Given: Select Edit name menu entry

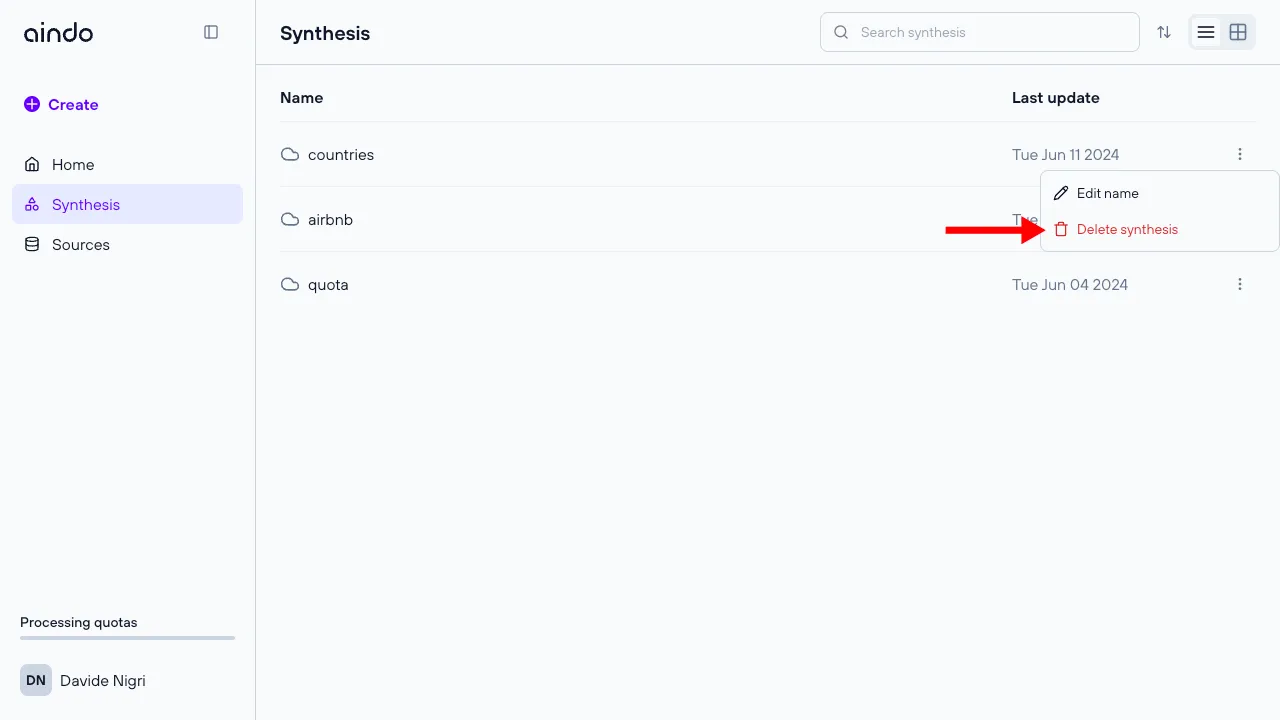Looking at the screenshot, I should coord(1160,193).
